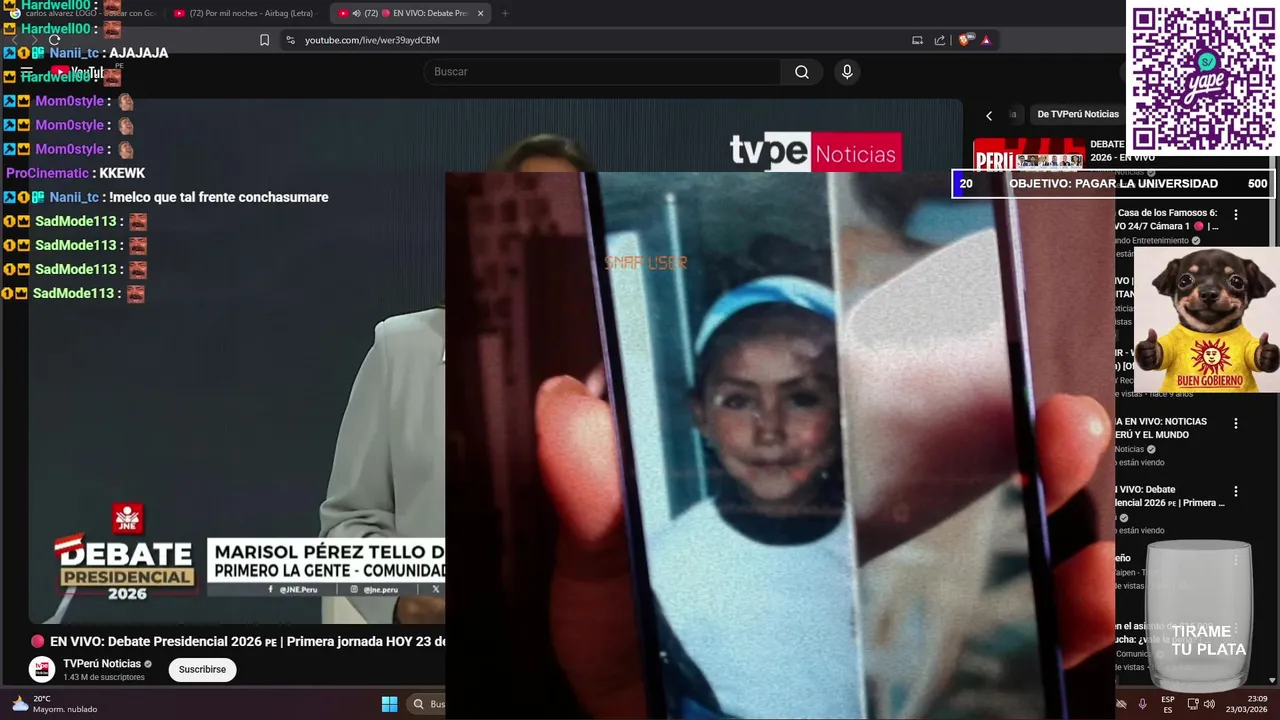Viewport: 1280px width, 720px height.
Task: Open the ESP ES language indicator
Action: 1168,704
